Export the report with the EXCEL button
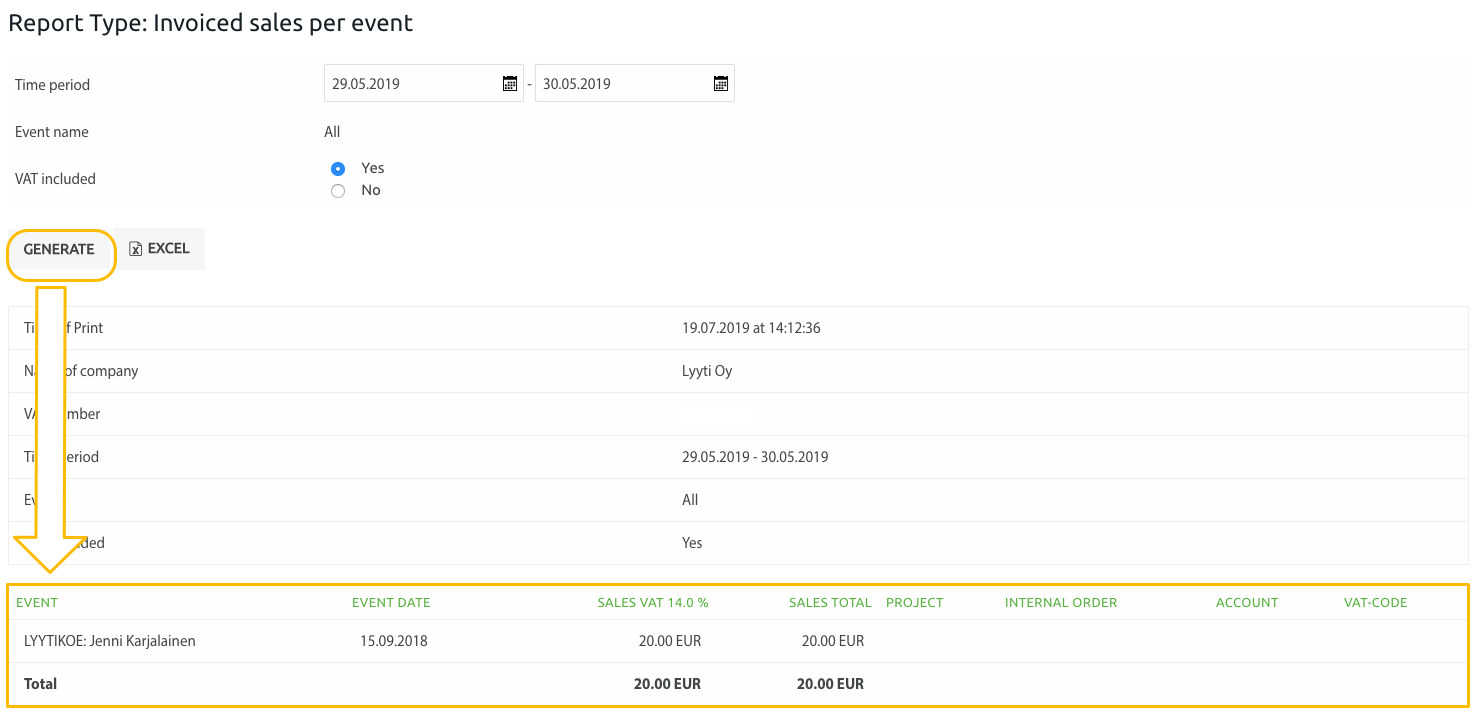 pos(160,249)
